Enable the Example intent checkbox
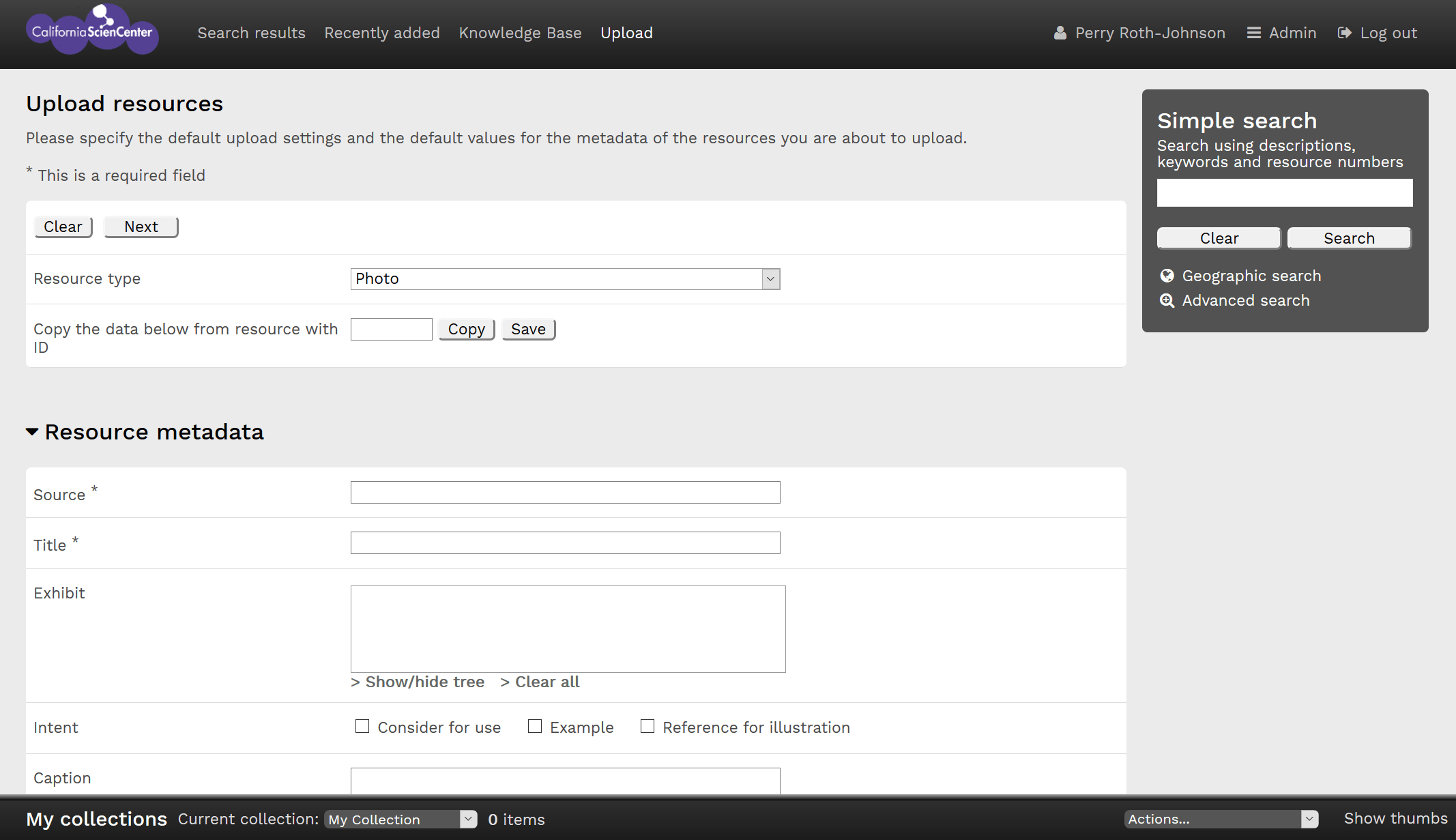Viewport: 1456px width, 840px height. 535,726
